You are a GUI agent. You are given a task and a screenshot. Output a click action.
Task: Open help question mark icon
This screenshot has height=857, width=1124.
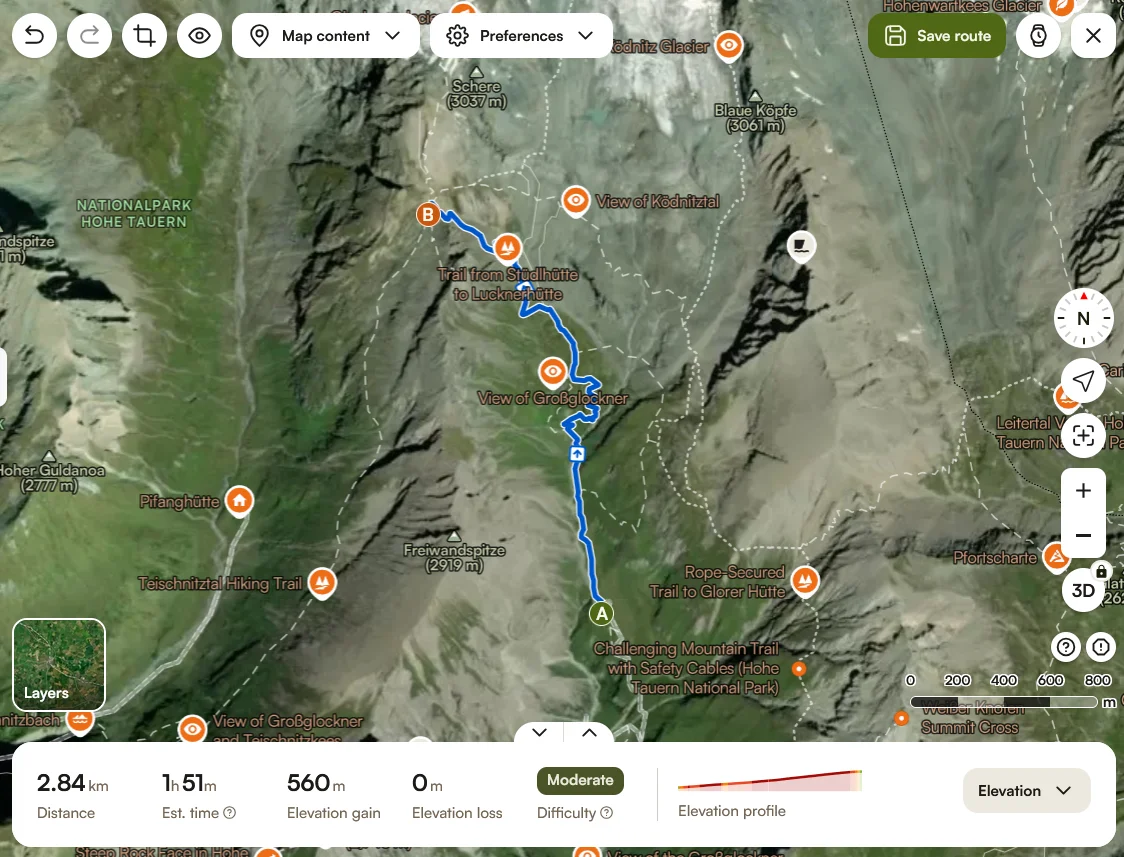point(1066,647)
